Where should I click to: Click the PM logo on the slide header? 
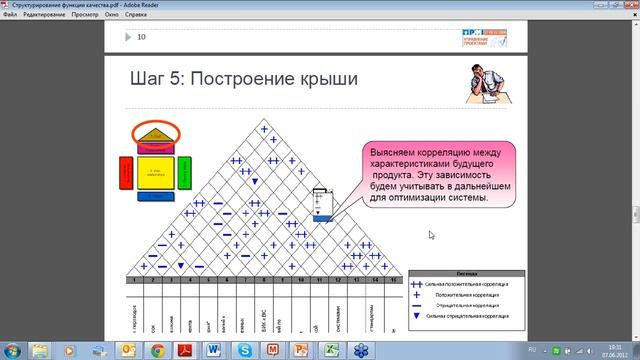[484, 38]
